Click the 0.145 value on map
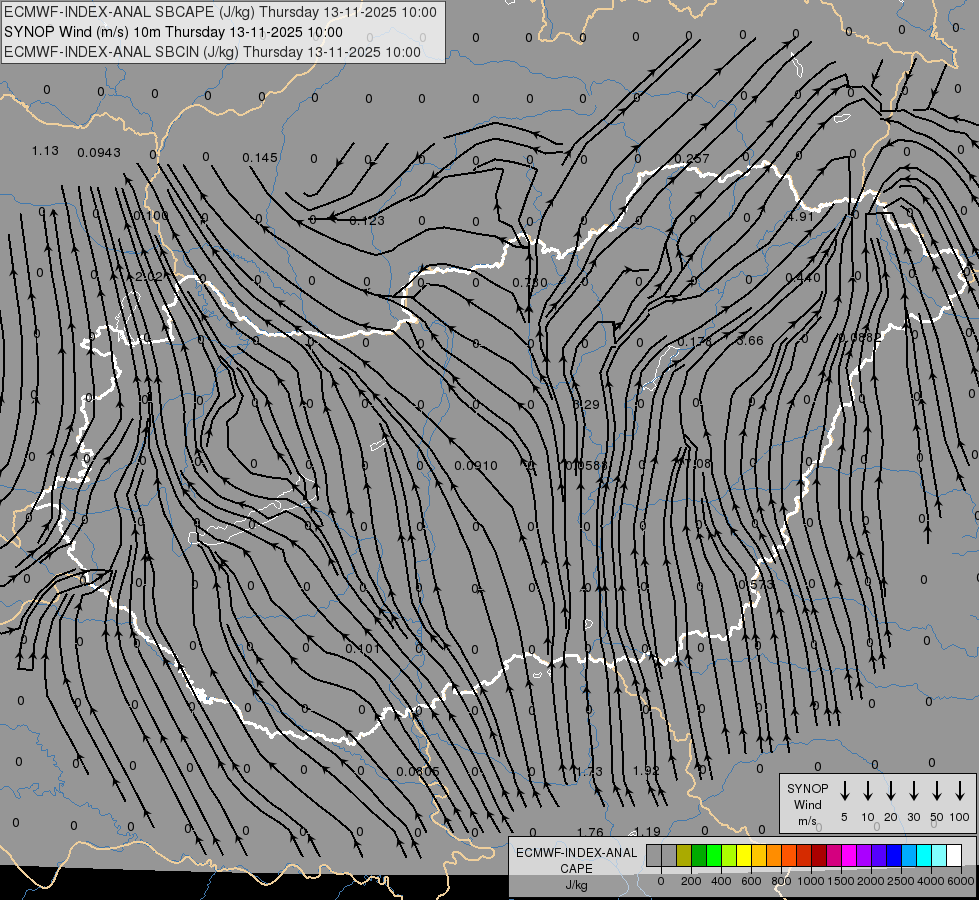 pos(260,157)
